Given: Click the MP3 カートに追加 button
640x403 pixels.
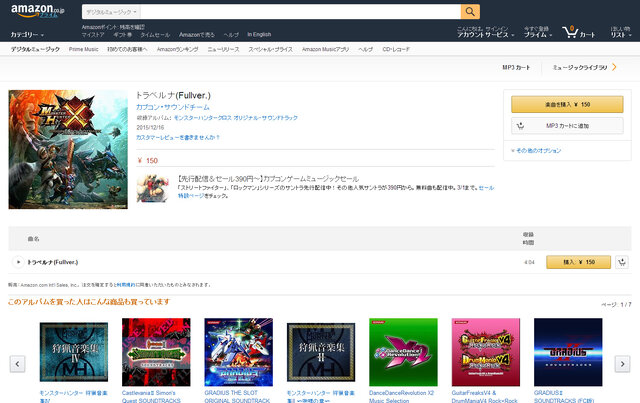Looking at the screenshot, I should [567, 126].
